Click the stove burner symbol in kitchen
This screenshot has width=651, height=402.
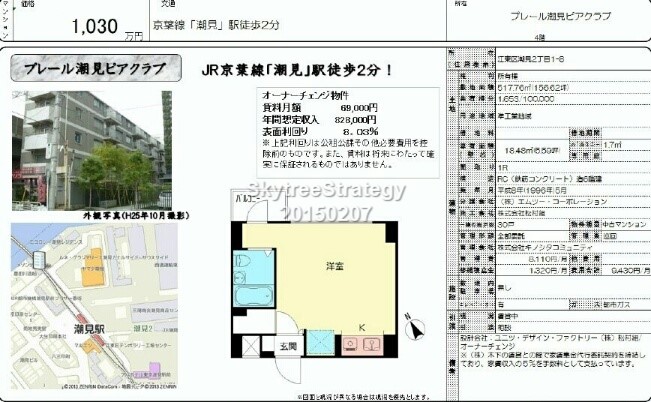tap(352, 344)
